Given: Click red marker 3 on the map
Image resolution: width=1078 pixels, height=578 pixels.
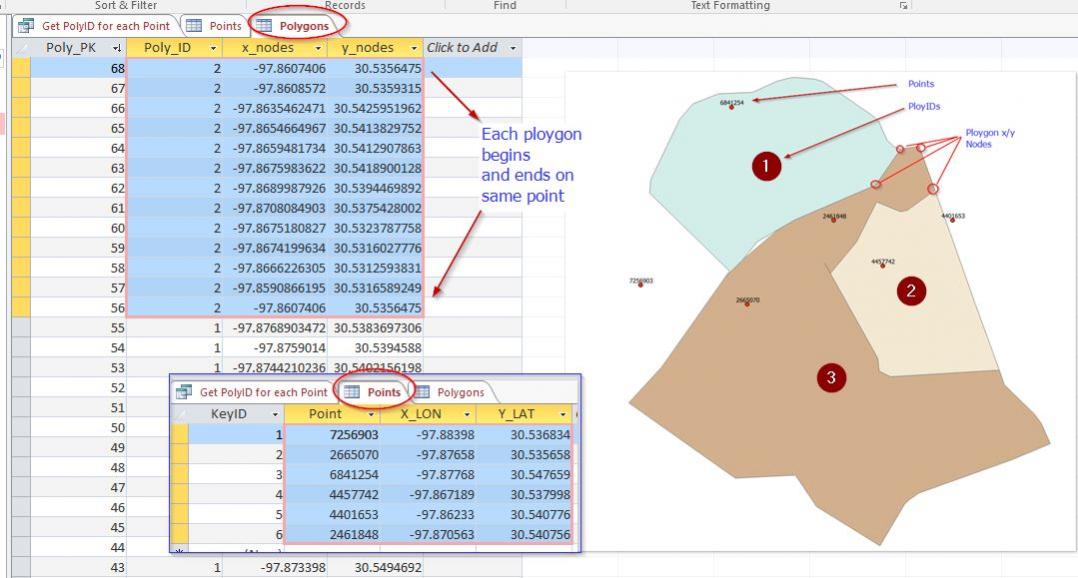Looking at the screenshot, I should pyautogui.click(x=831, y=377).
